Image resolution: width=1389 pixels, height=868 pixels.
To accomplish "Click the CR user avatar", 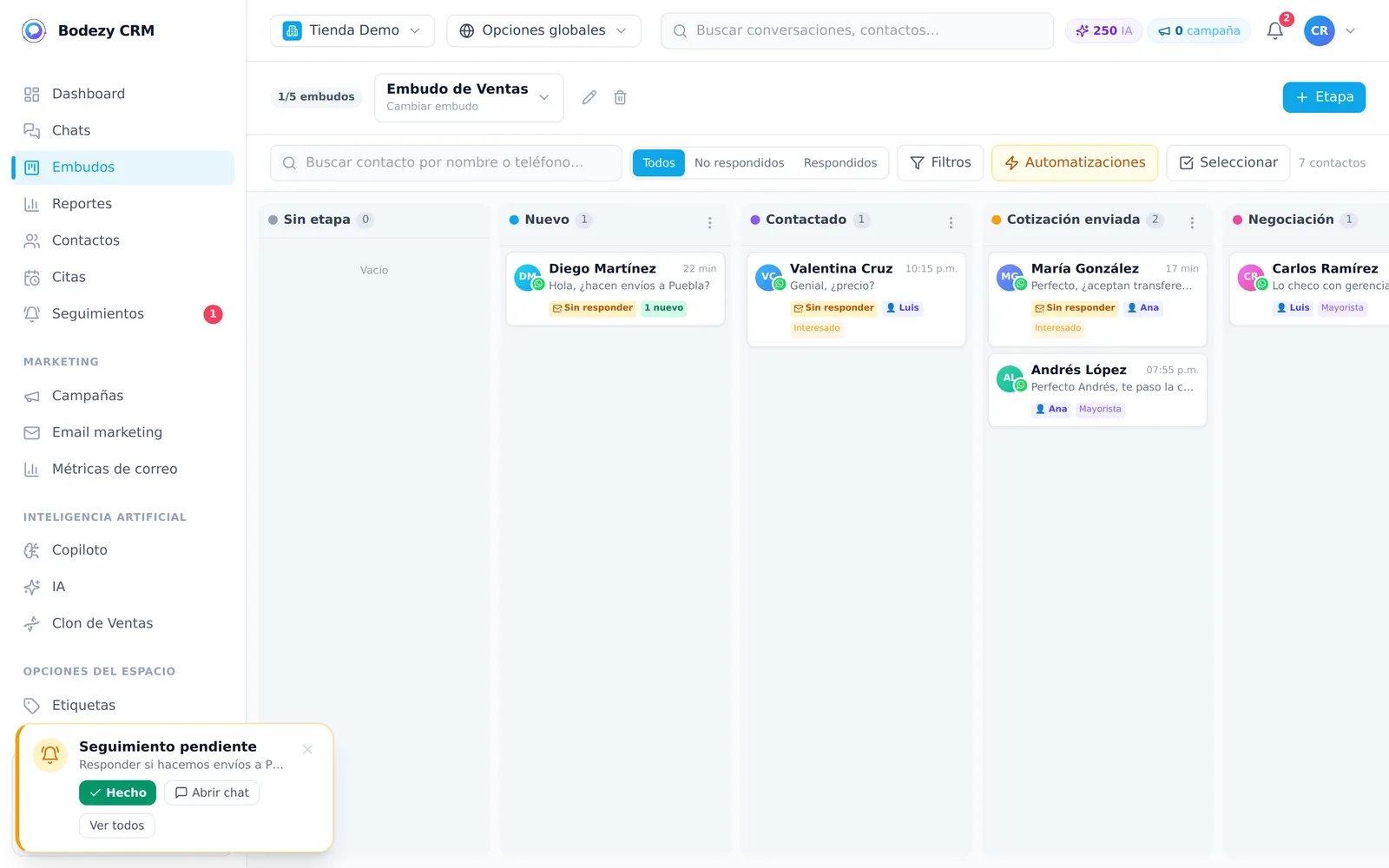I will pos(1319,30).
